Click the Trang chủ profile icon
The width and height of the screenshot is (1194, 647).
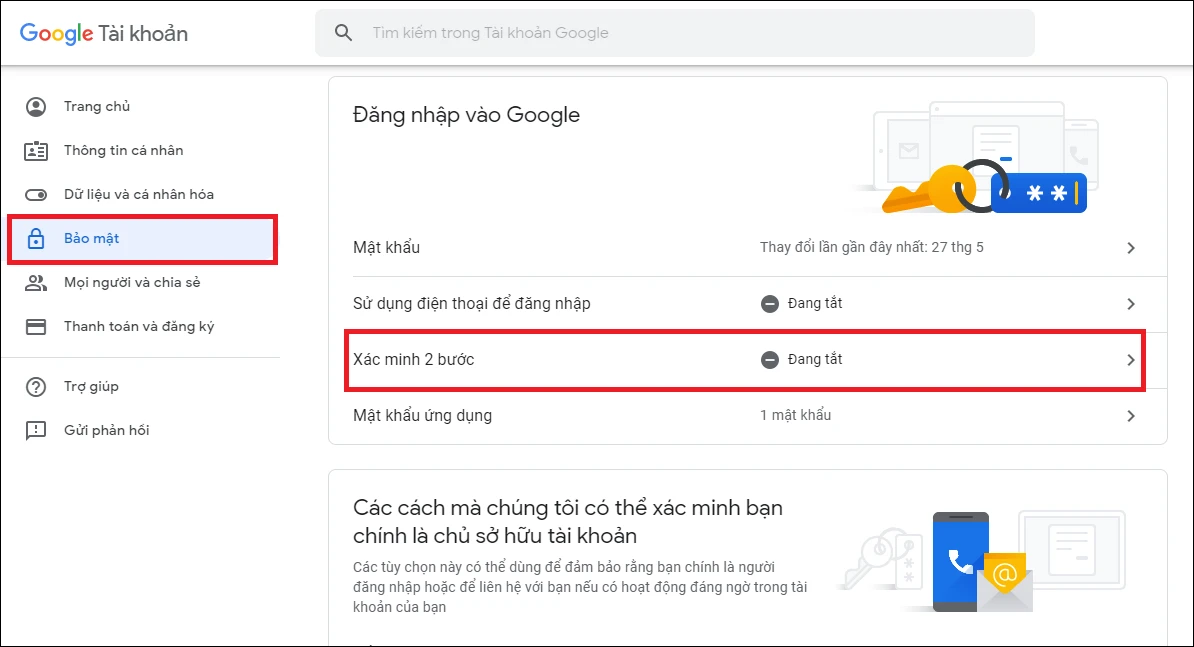36,107
